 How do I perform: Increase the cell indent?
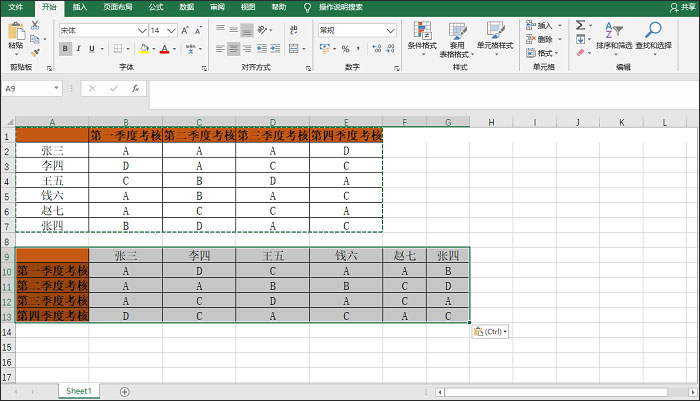tap(275, 48)
